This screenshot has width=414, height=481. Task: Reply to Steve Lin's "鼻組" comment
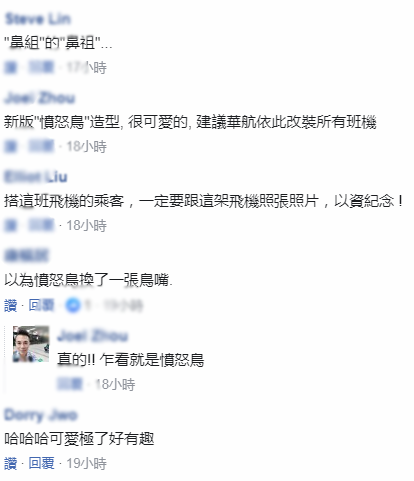click(x=41, y=67)
